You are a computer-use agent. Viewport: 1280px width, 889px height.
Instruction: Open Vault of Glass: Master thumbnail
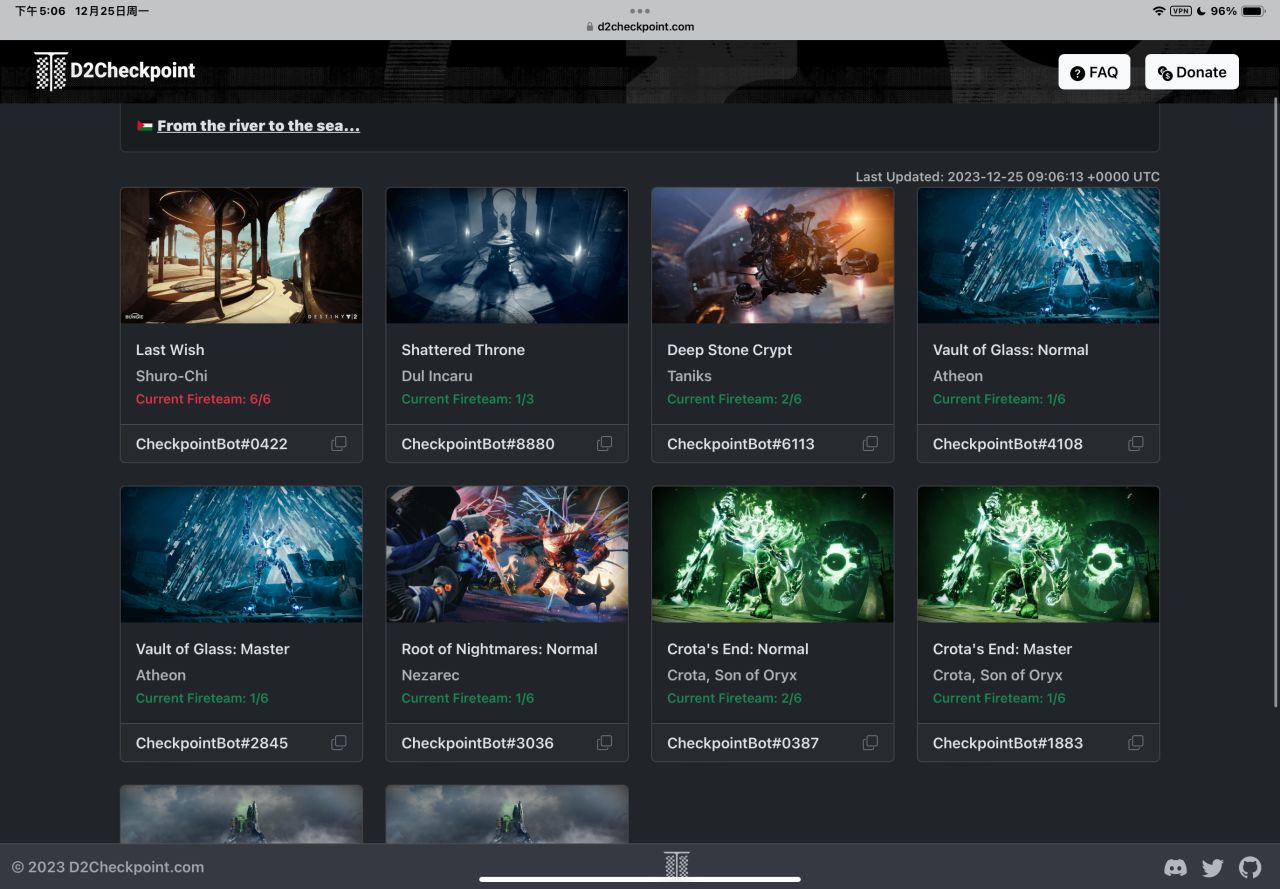pos(241,554)
